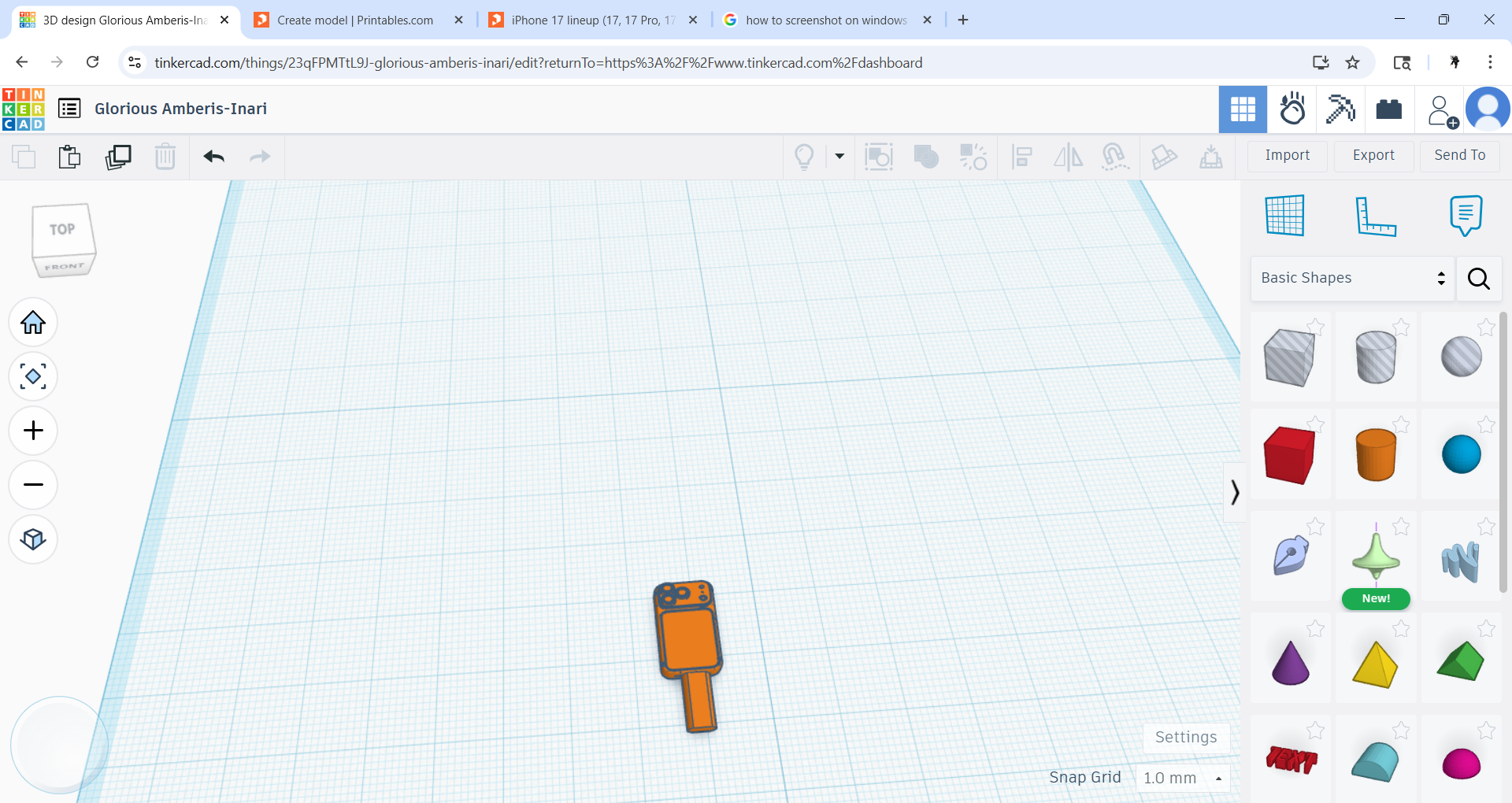Collapse the shapes panel with chevron
Viewport: 1512px width, 803px height.
(x=1235, y=493)
